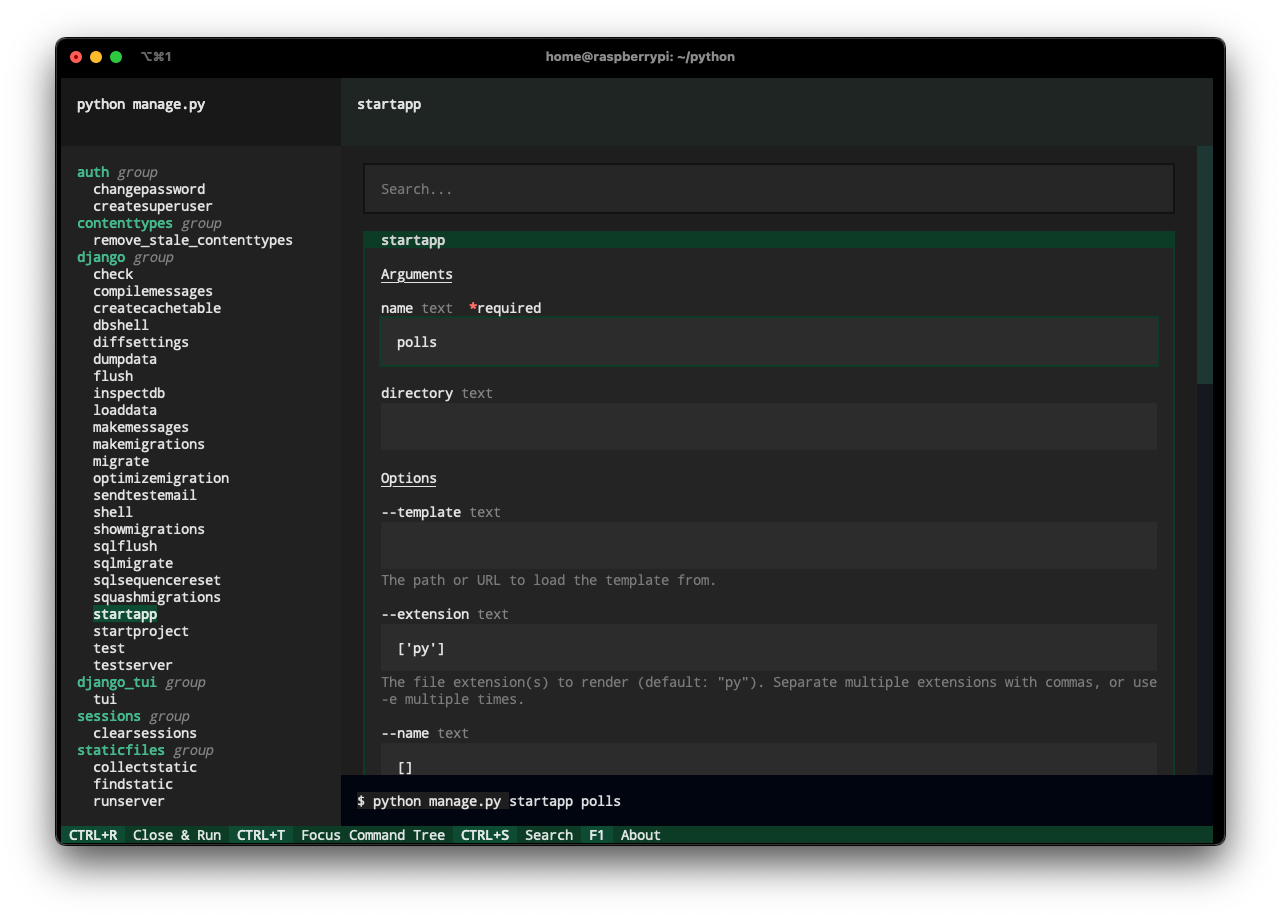
Task: Open the dbshell command
Action: [x=121, y=325]
